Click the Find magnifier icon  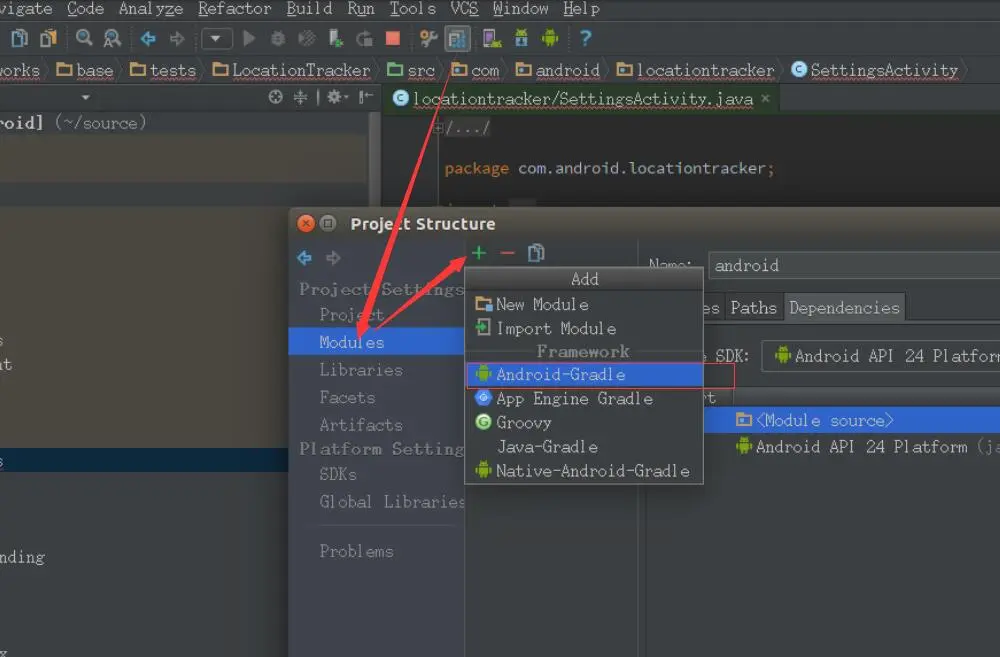tap(84, 38)
